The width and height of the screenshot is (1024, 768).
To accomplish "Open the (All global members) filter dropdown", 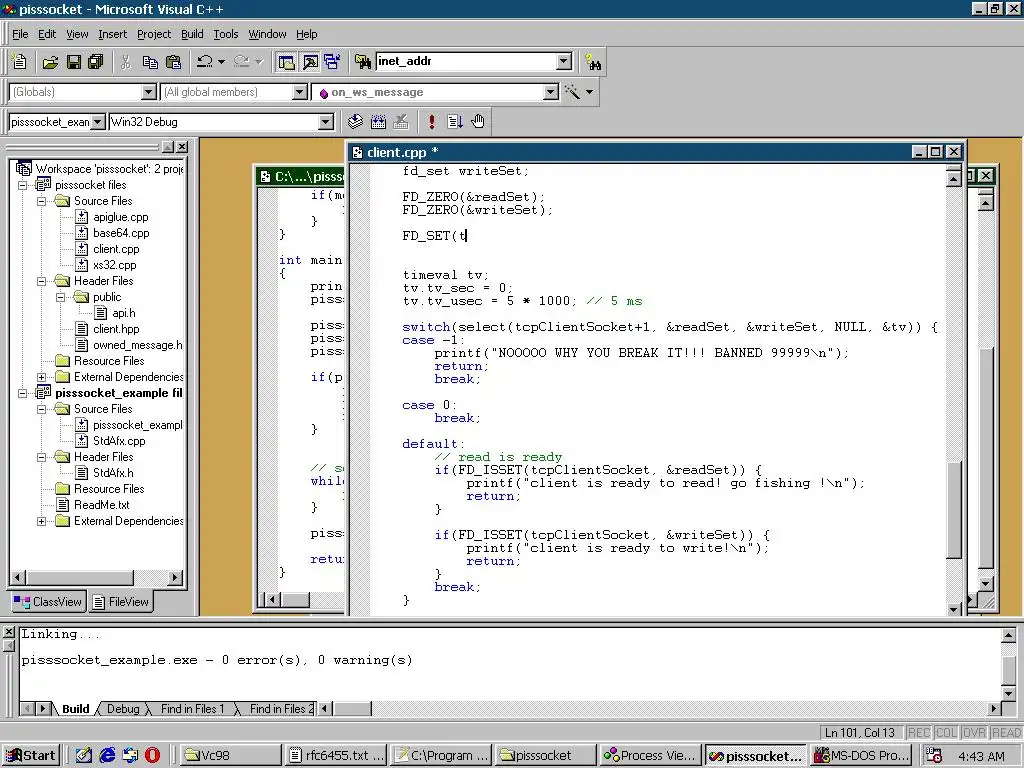I will coord(300,92).
